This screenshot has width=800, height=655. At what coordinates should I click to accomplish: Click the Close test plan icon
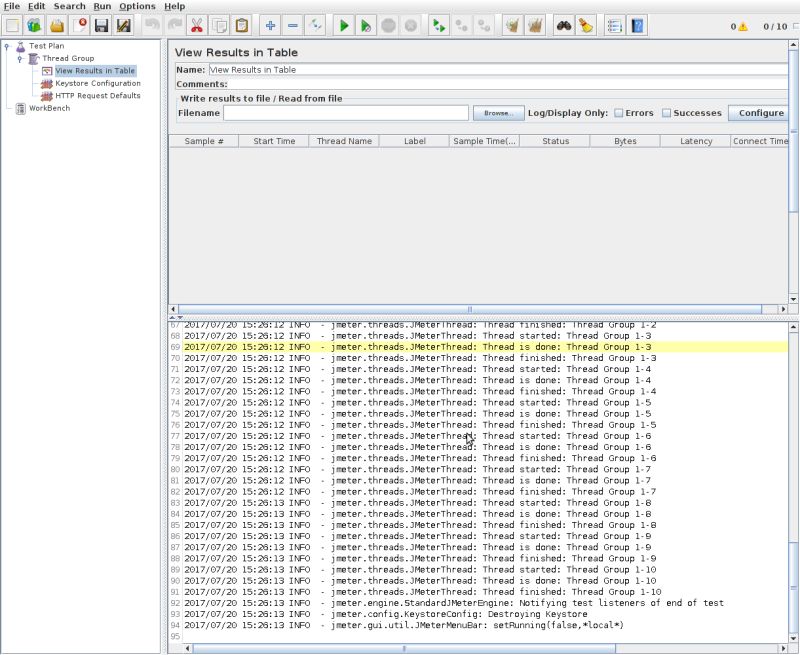click(x=80, y=26)
